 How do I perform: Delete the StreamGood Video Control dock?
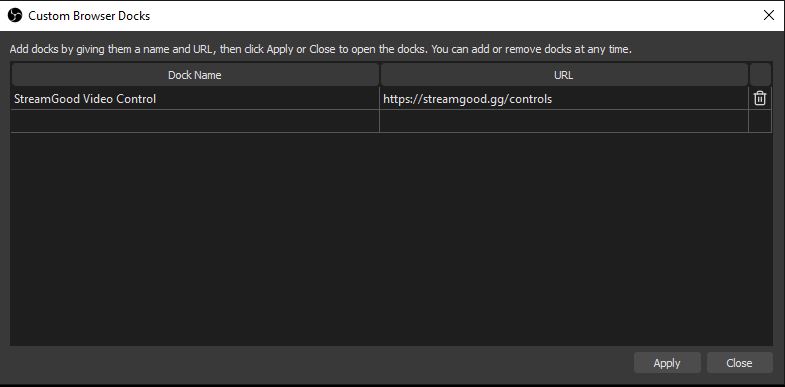coord(759,98)
